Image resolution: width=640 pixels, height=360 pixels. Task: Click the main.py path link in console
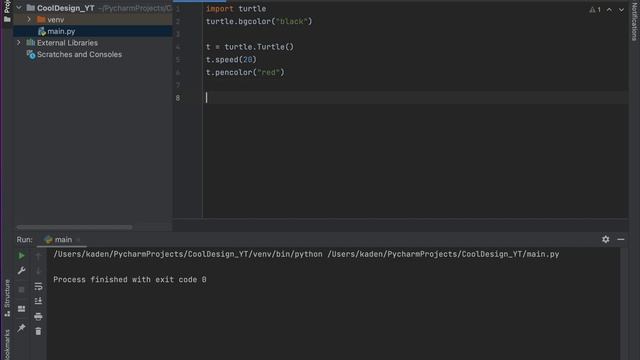(443, 254)
